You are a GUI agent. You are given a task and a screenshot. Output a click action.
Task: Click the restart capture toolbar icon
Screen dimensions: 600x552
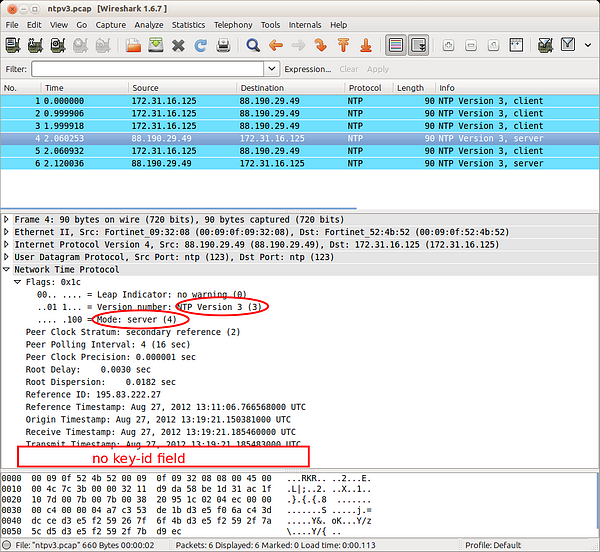(x=103, y=45)
